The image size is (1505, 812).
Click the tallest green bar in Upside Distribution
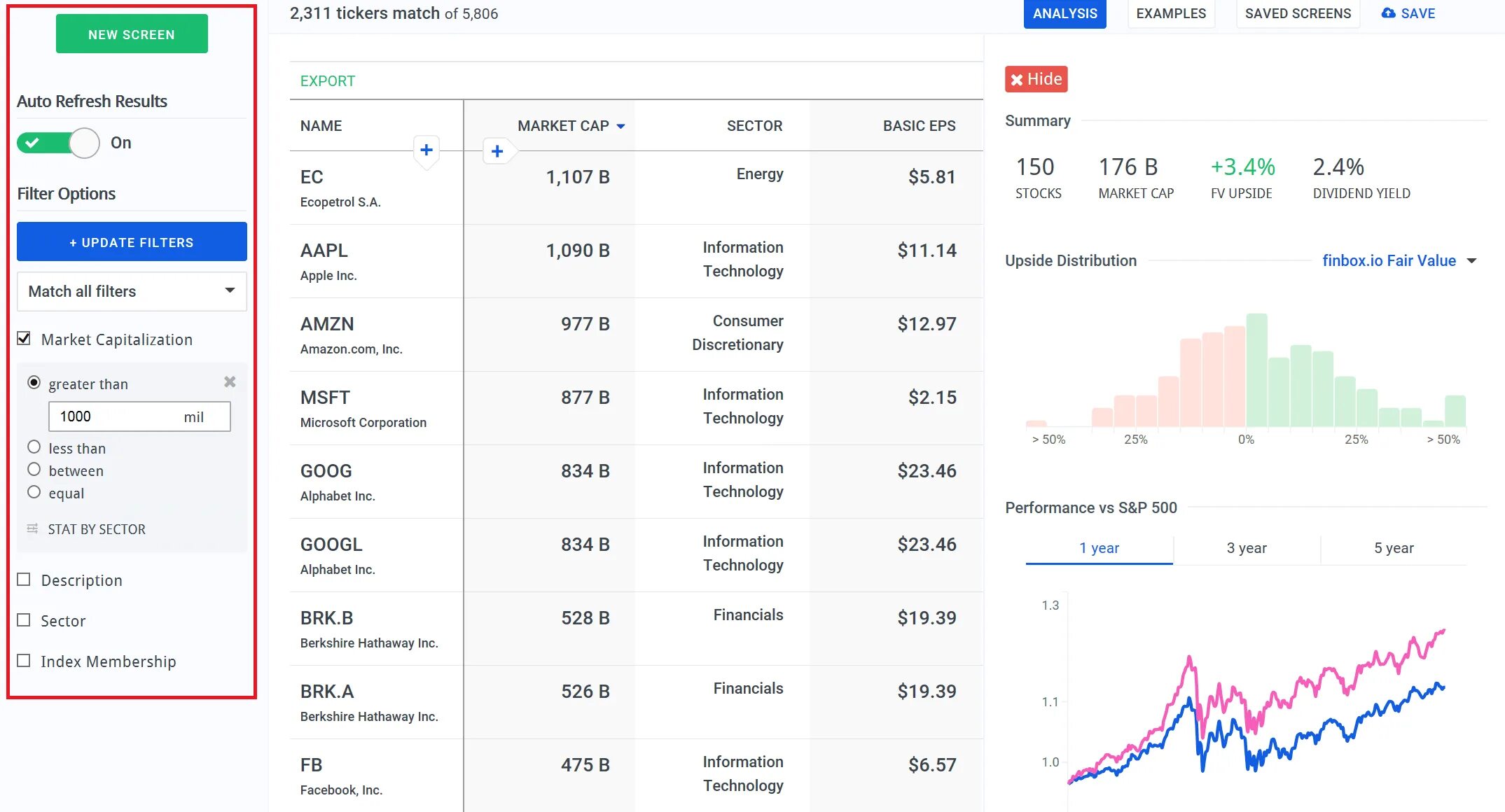[1256, 370]
